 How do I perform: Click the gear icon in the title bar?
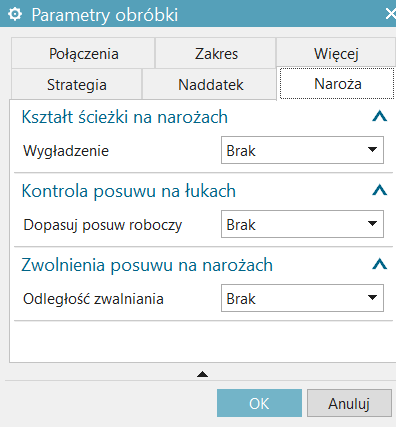15,14
